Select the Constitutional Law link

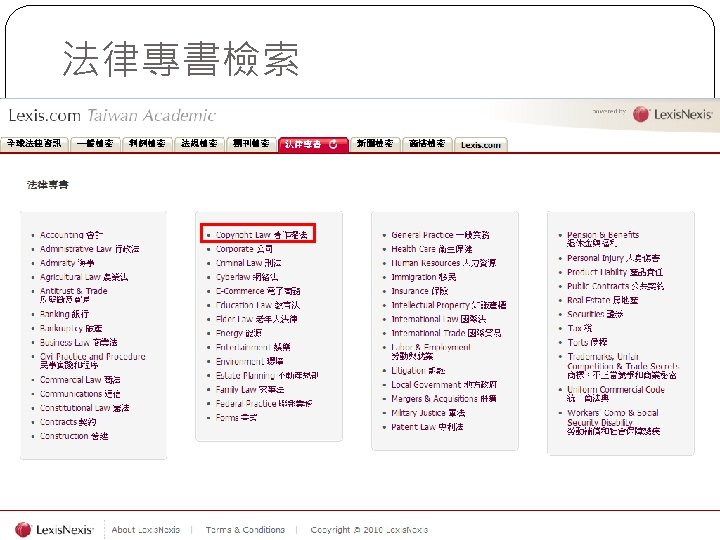point(84,408)
